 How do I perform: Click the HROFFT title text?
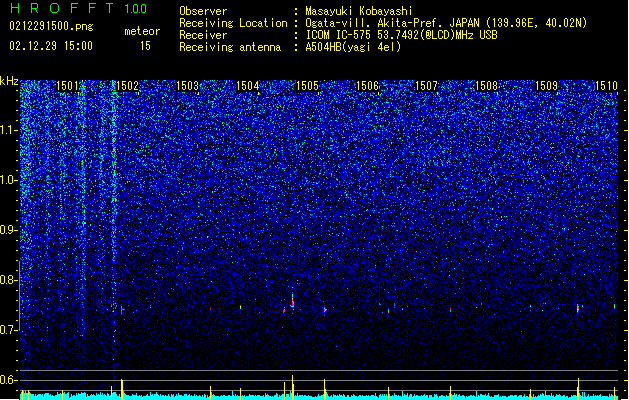[x=62, y=8]
